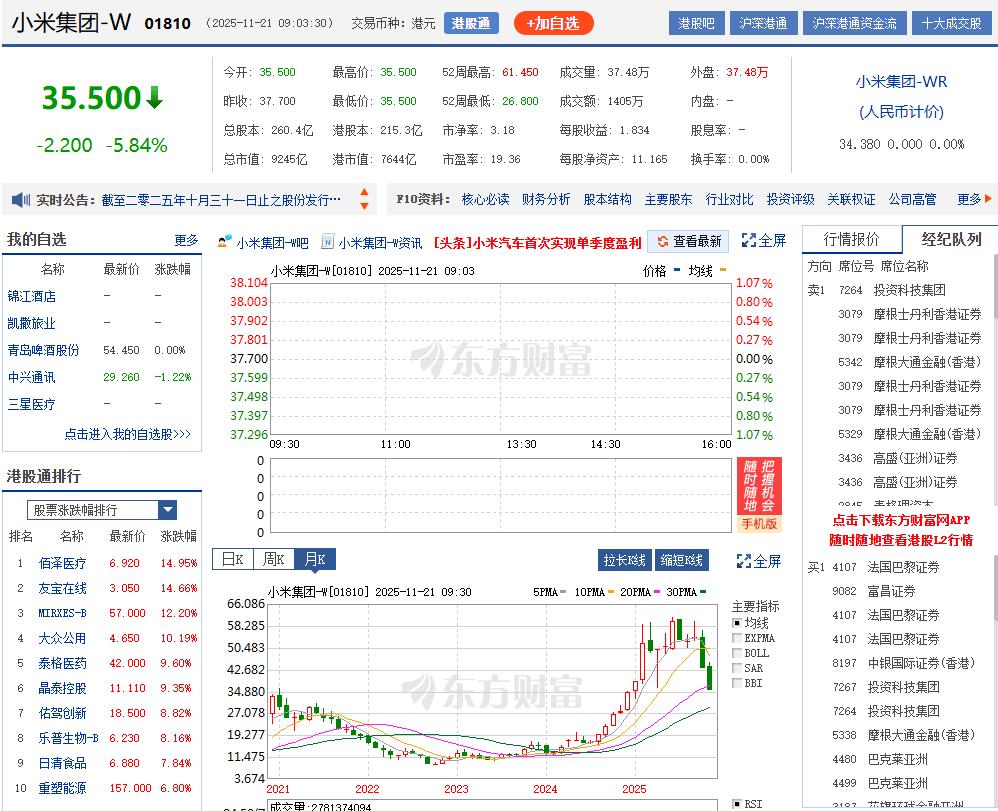This screenshot has width=998, height=811.
Task: Open the 中兴通讯 watchlist stock
Action: pyautogui.click(x=31, y=377)
